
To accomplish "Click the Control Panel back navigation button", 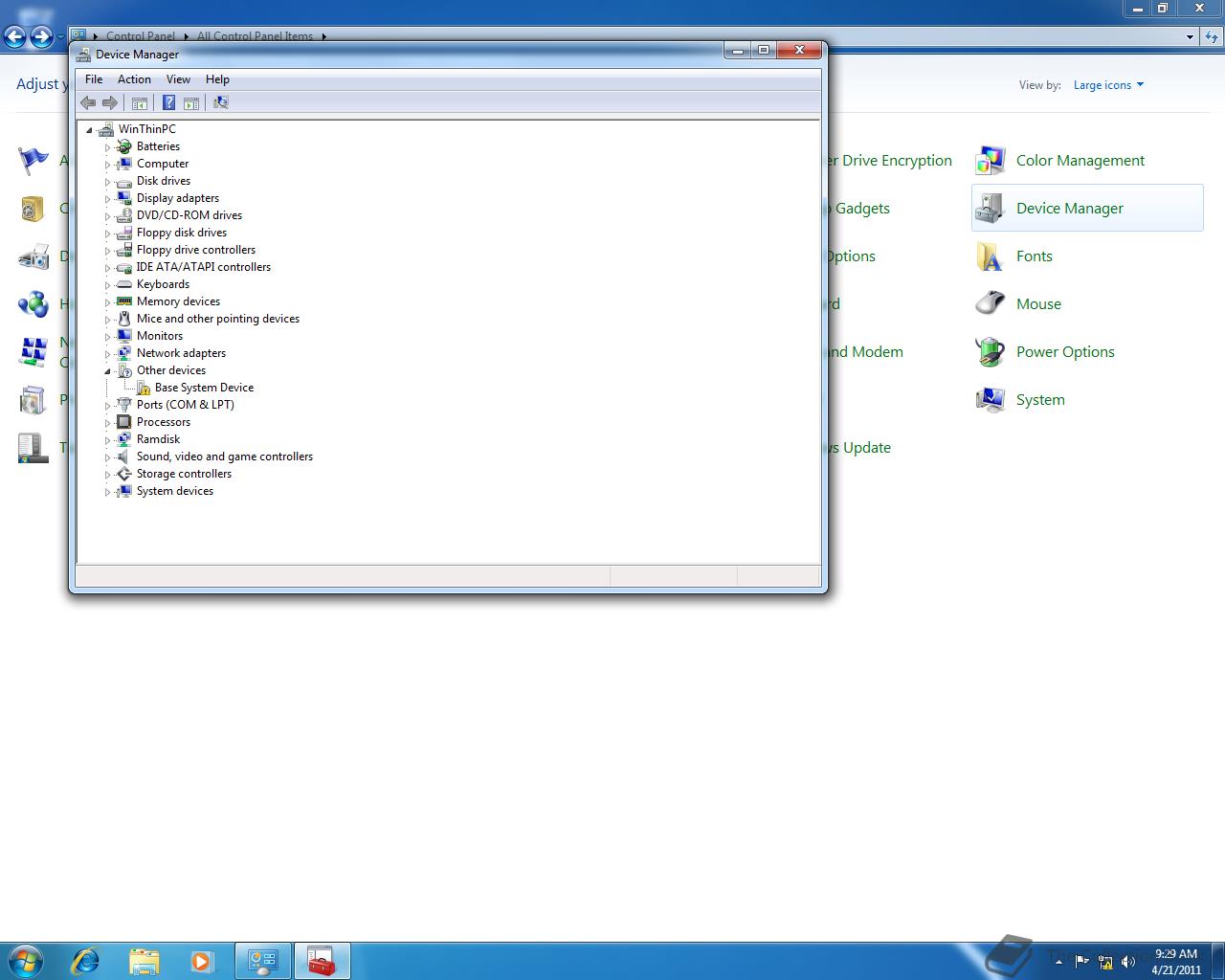I will [14, 36].
